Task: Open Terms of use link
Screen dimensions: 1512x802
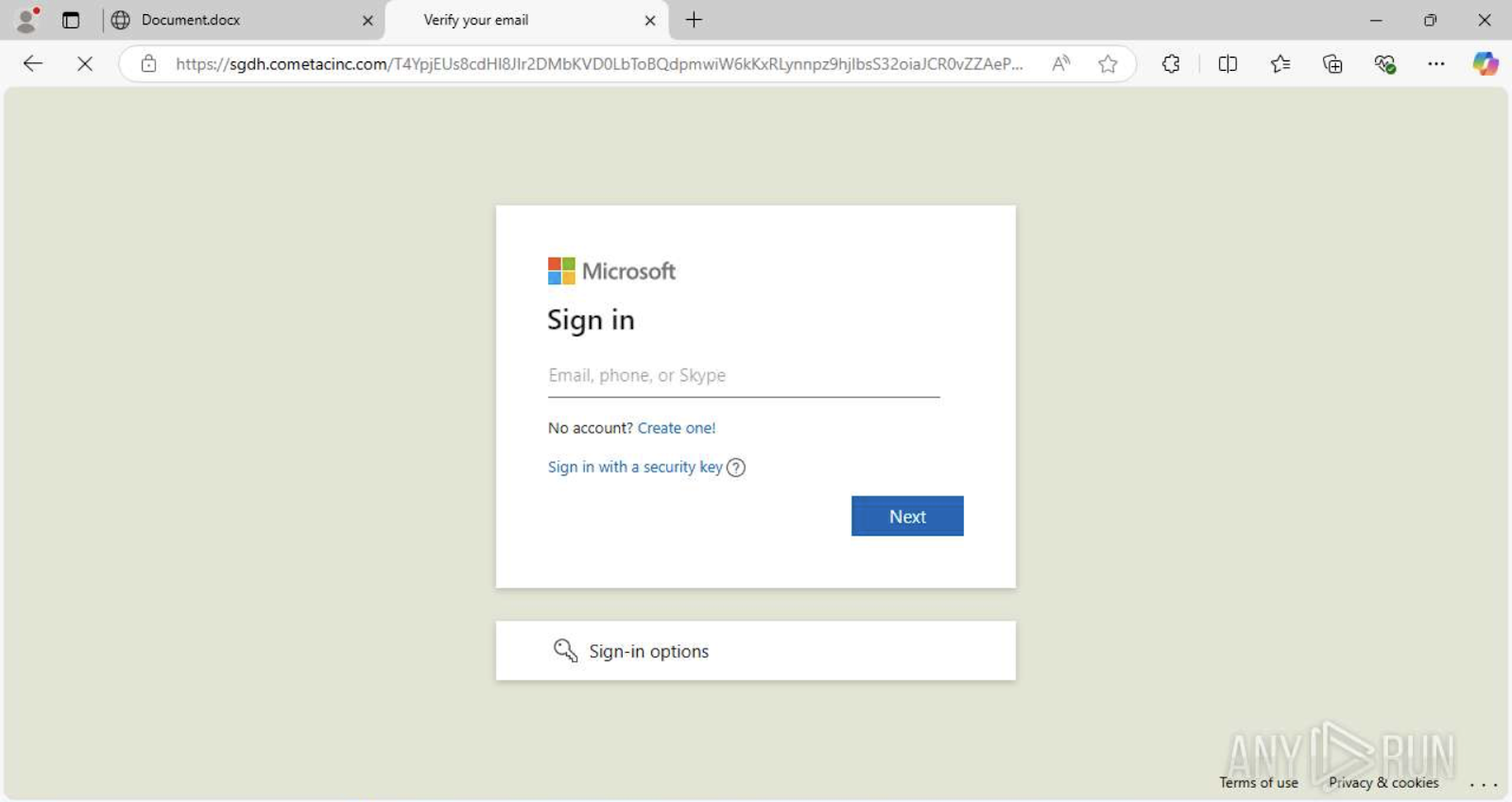Action: click(x=1259, y=782)
